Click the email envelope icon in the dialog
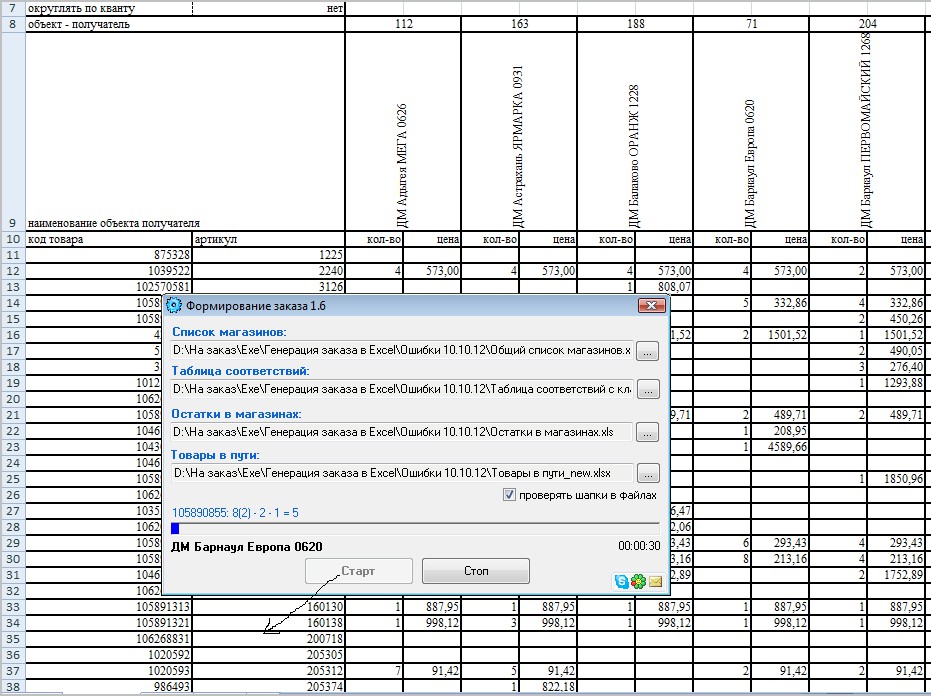Image resolution: width=931 pixels, height=696 pixels. [x=656, y=581]
